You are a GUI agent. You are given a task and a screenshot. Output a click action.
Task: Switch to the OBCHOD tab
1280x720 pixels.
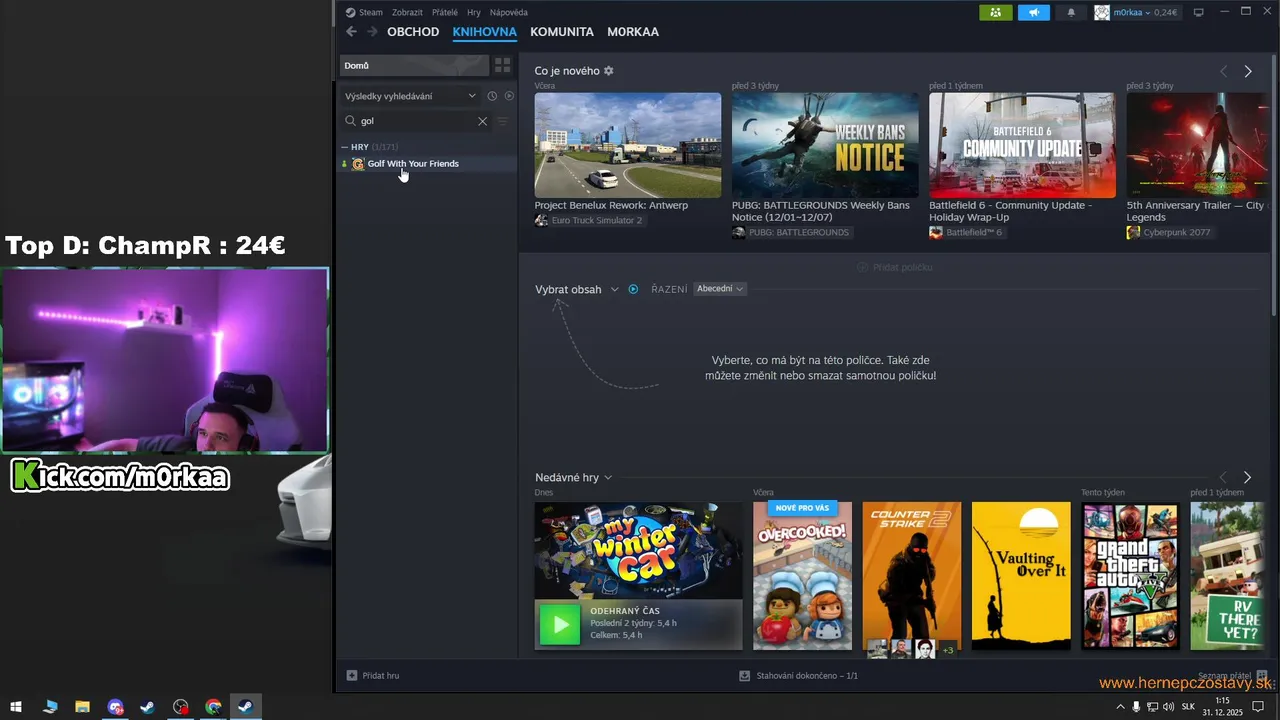(413, 32)
